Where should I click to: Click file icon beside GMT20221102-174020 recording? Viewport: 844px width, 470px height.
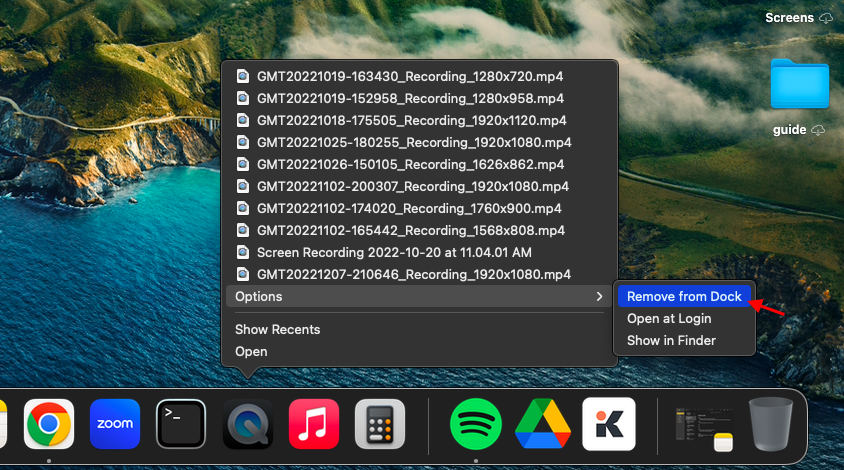click(243, 208)
